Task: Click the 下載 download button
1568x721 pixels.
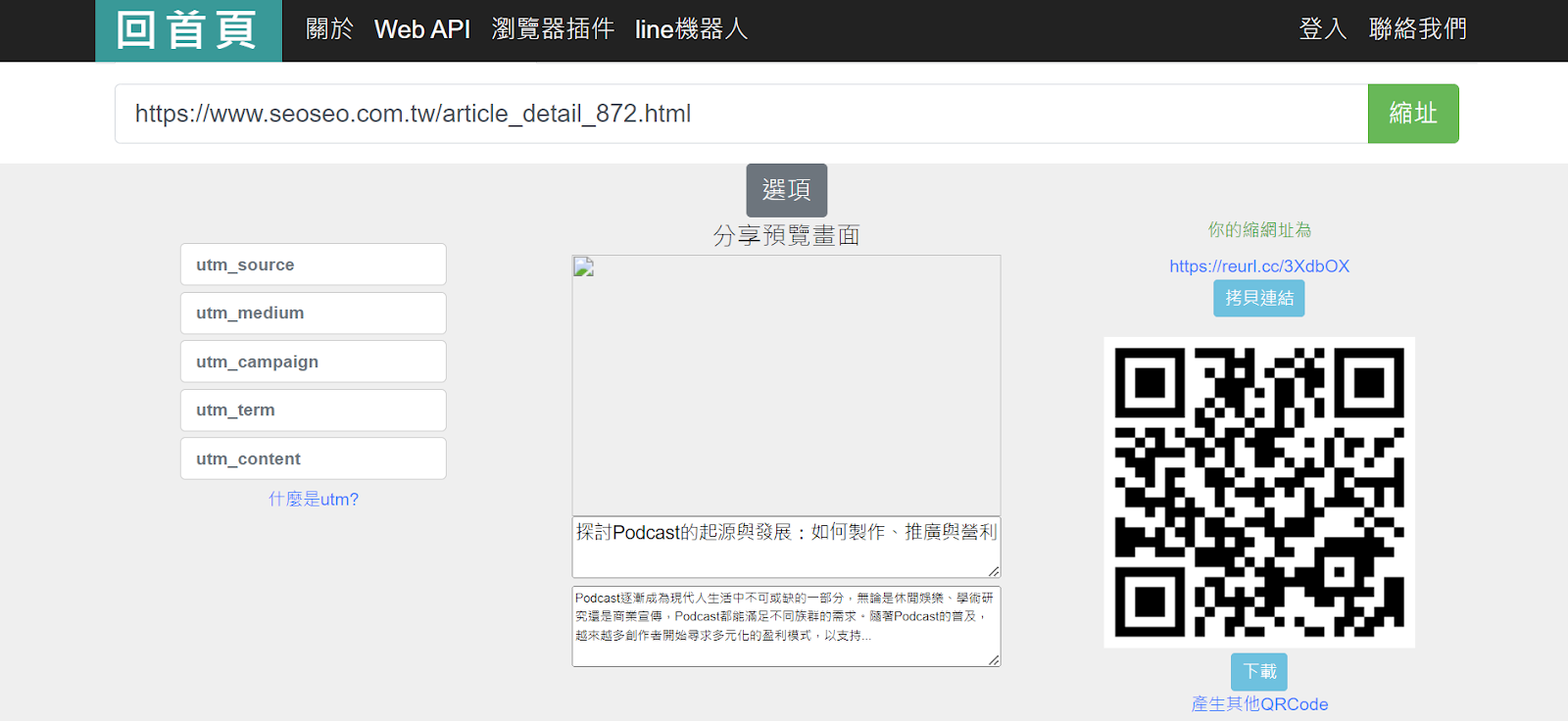Action: (1259, 672)
